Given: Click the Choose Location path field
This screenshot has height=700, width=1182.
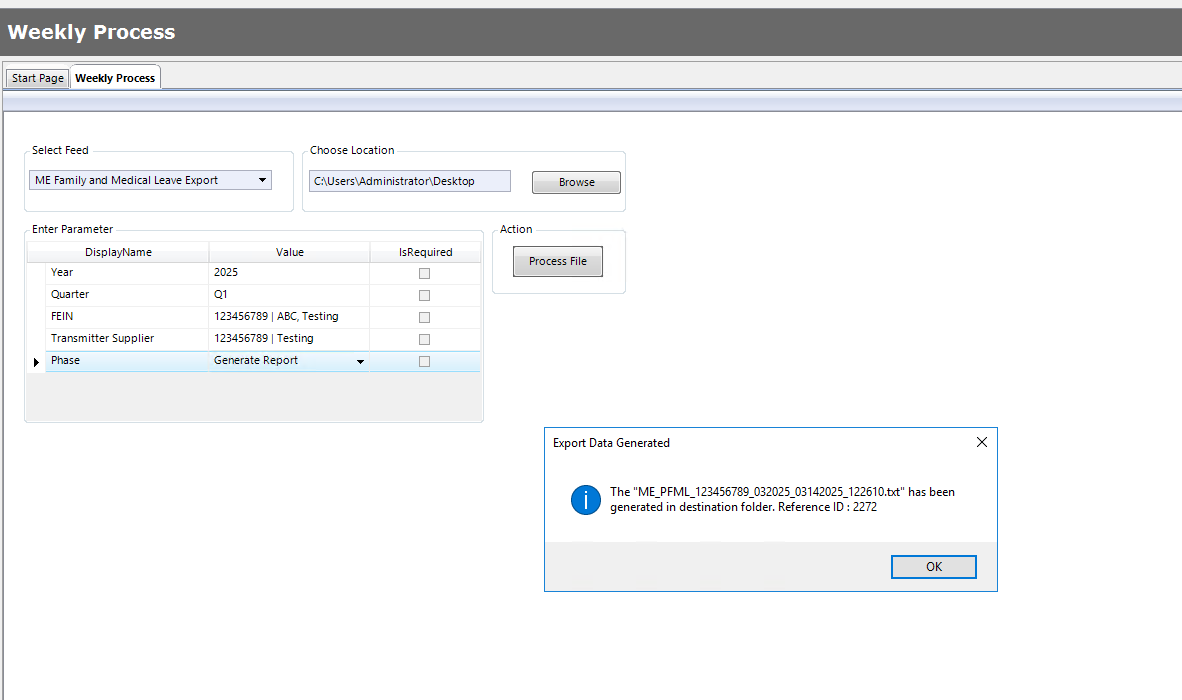Looking at the screenshot, I should click(409, 181).
